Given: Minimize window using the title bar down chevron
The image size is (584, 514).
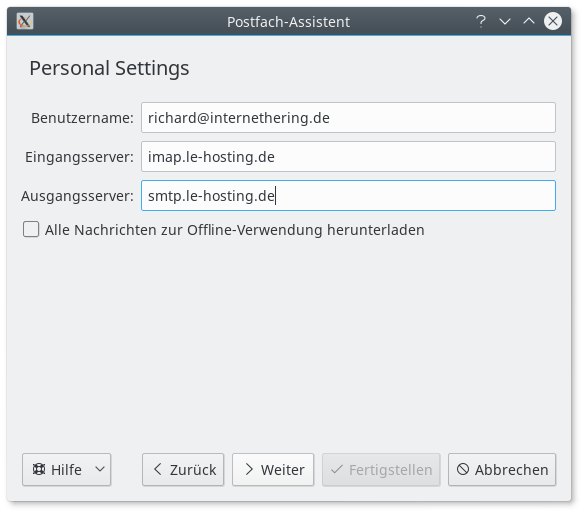Looking at the screenshot, I should [x=505, y=21].
